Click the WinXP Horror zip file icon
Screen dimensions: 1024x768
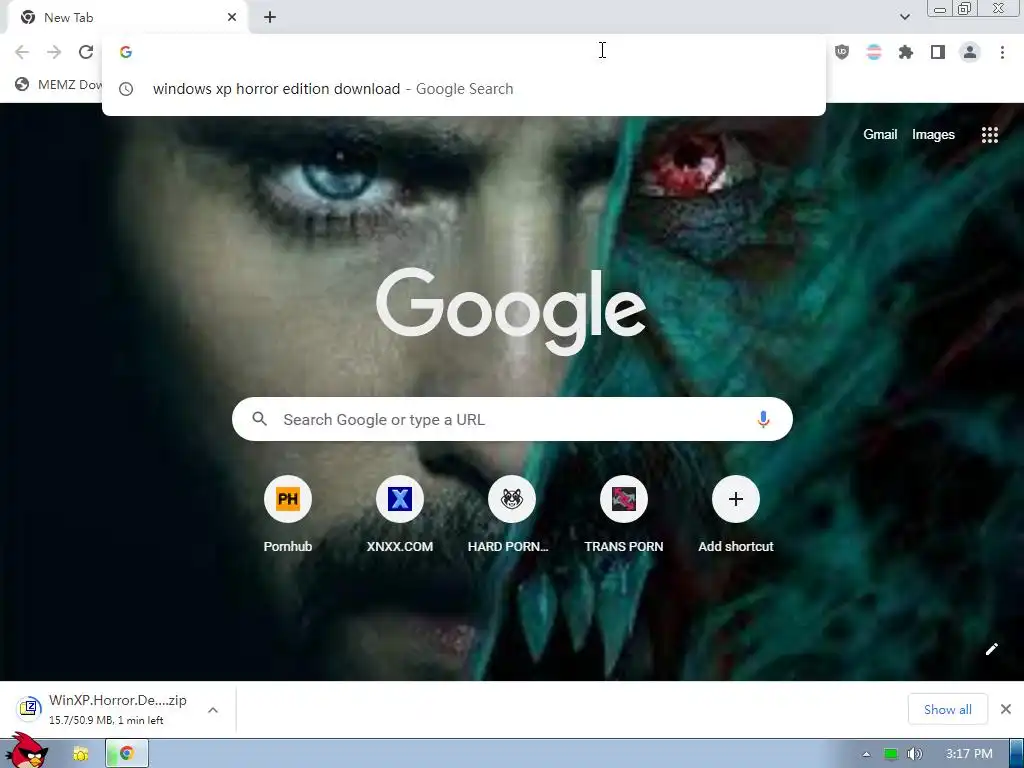coord(29,708)
